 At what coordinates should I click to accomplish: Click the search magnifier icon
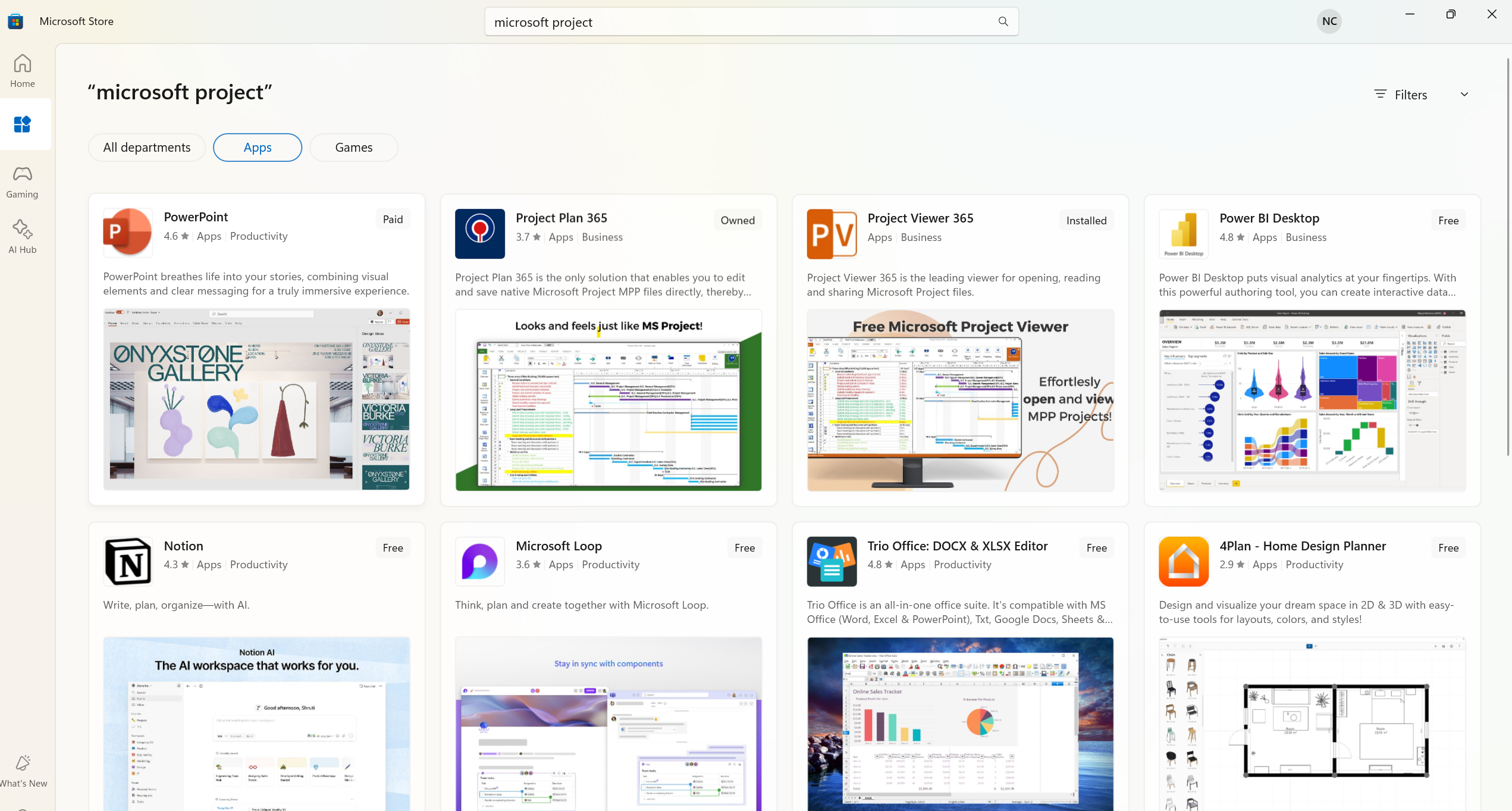click(1003, 22)
